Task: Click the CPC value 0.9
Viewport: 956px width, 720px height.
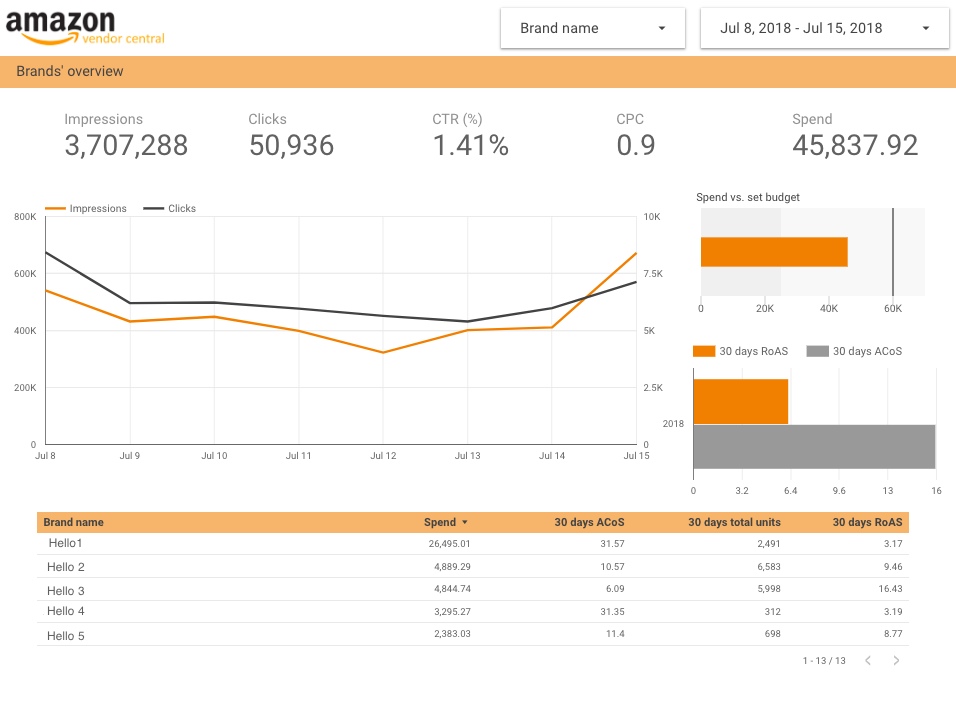Action: coord(636,146)
